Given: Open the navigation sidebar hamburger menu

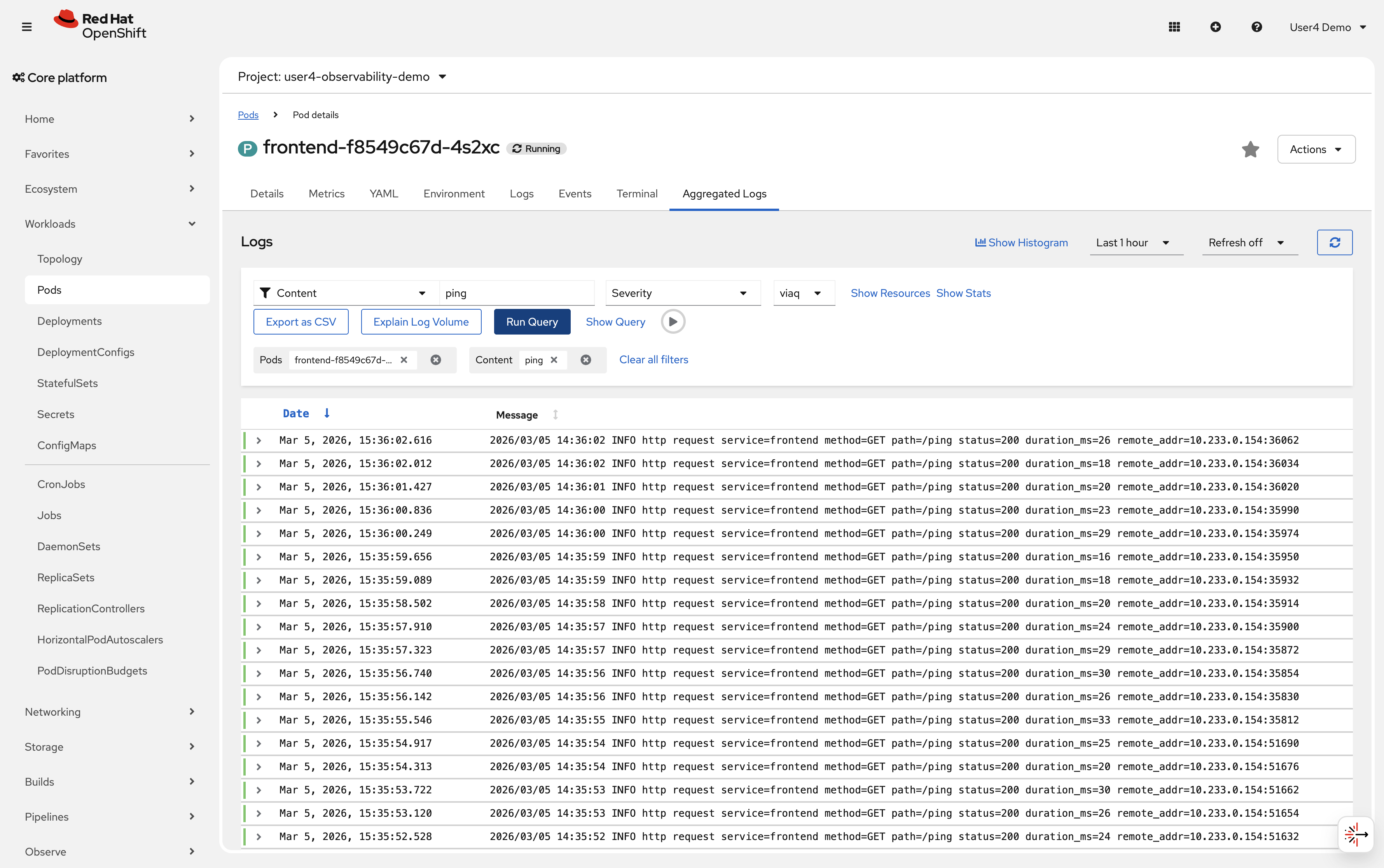Looking at the screenshot, I should [26, 26].
